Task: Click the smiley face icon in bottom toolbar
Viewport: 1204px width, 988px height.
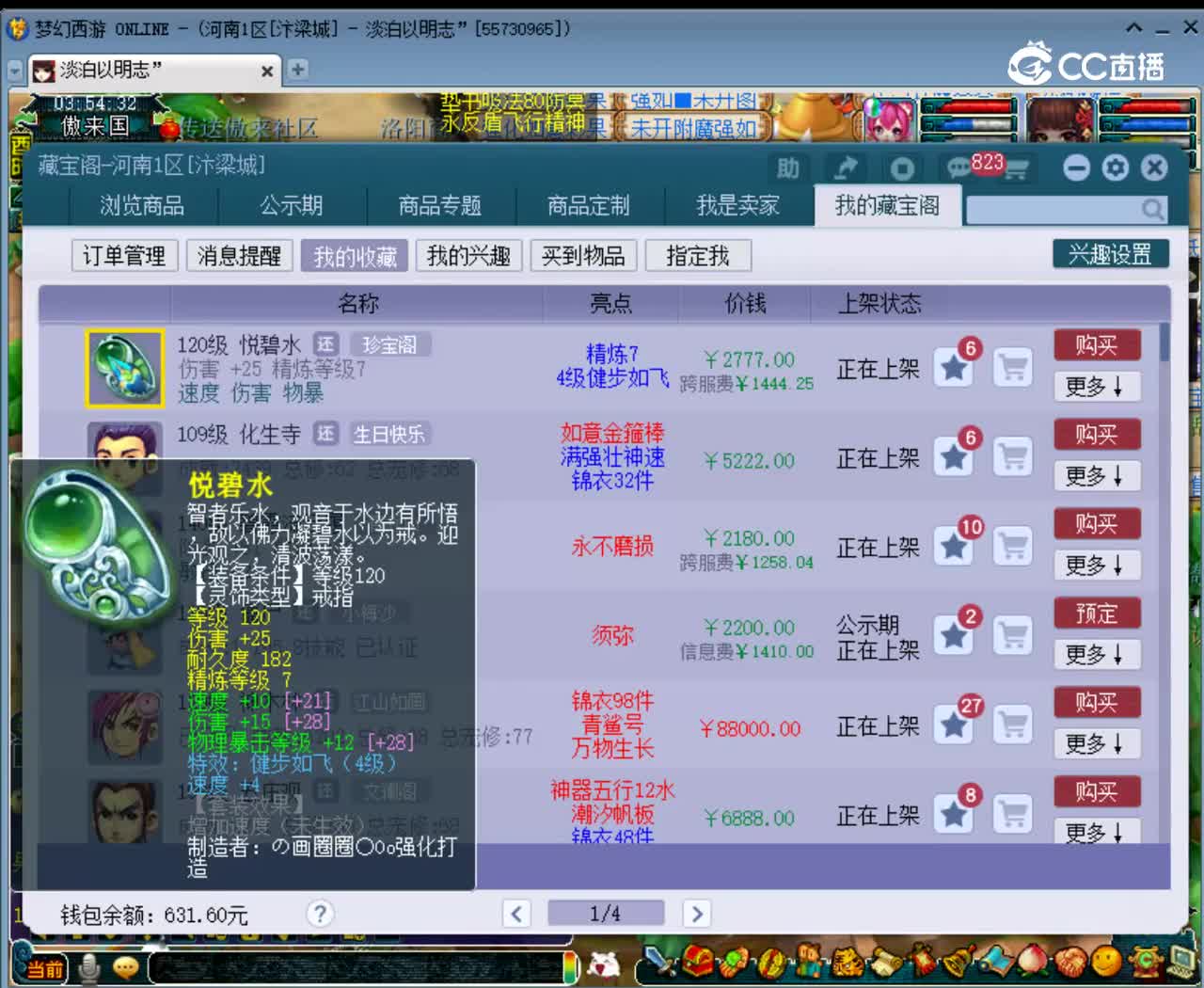Action: (1105, 961)
